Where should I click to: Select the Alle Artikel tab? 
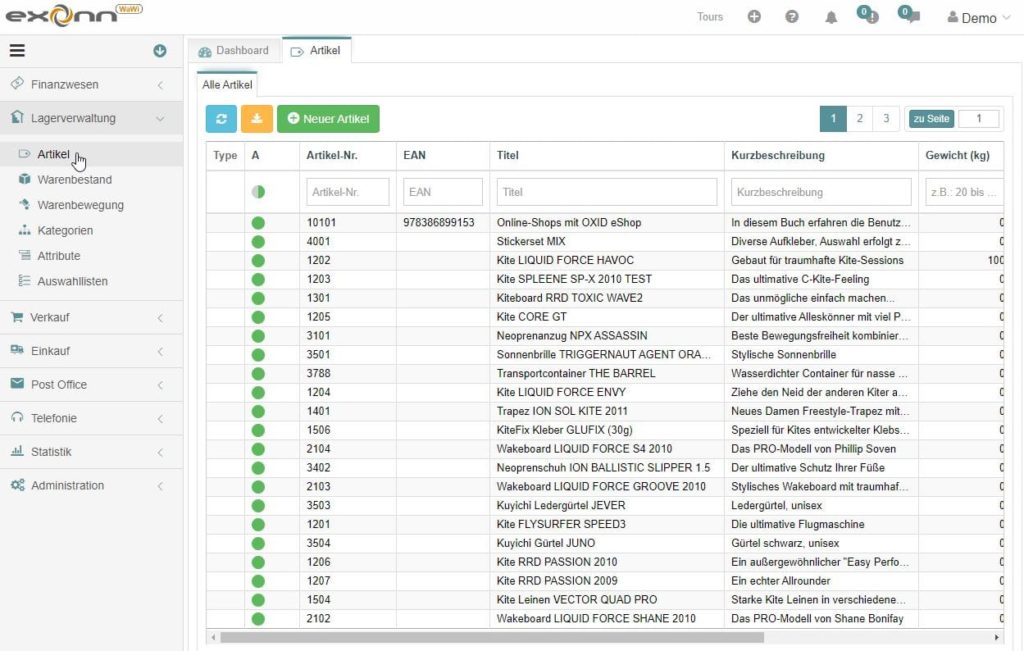click(227, 84)
